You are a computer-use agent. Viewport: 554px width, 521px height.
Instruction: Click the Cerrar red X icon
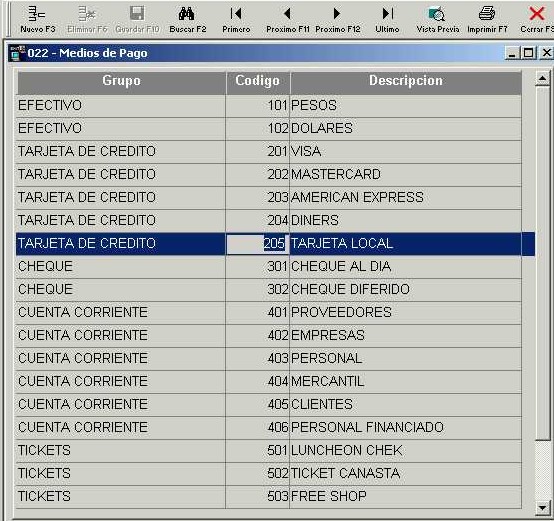(536, 14)
